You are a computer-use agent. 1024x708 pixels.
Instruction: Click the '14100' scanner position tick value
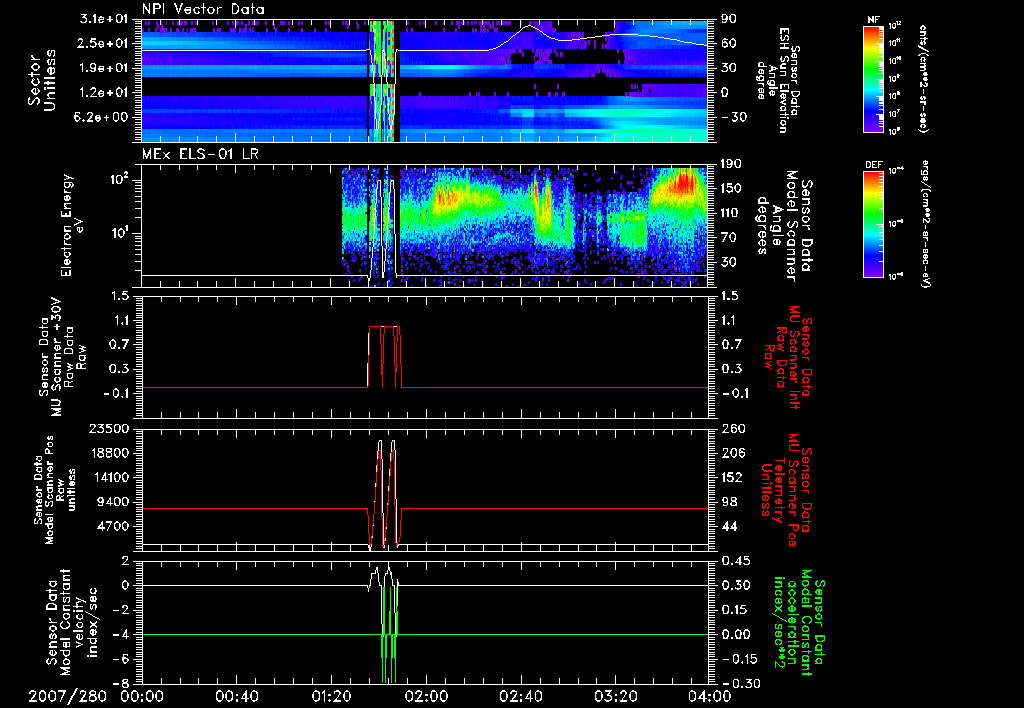108,477
